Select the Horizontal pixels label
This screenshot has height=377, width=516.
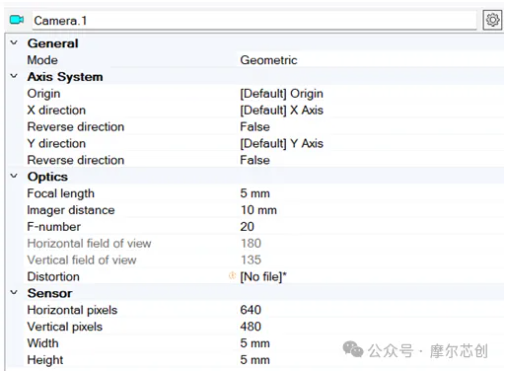point(72,310)
